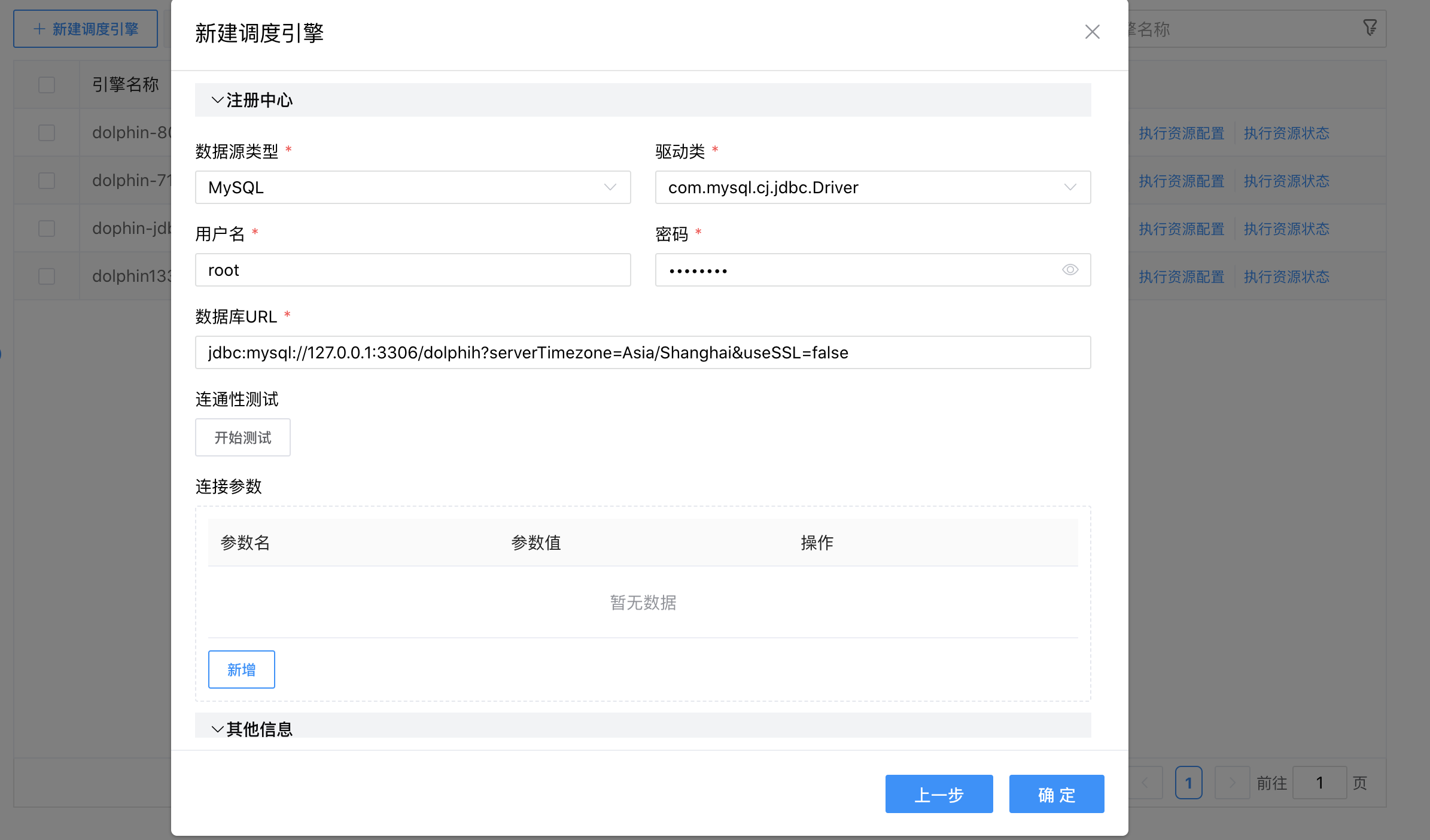Viewport: 1430px width, 840px height.
Task: Toggle password visibility eye icon
Action: click(x=1070, y=270)
